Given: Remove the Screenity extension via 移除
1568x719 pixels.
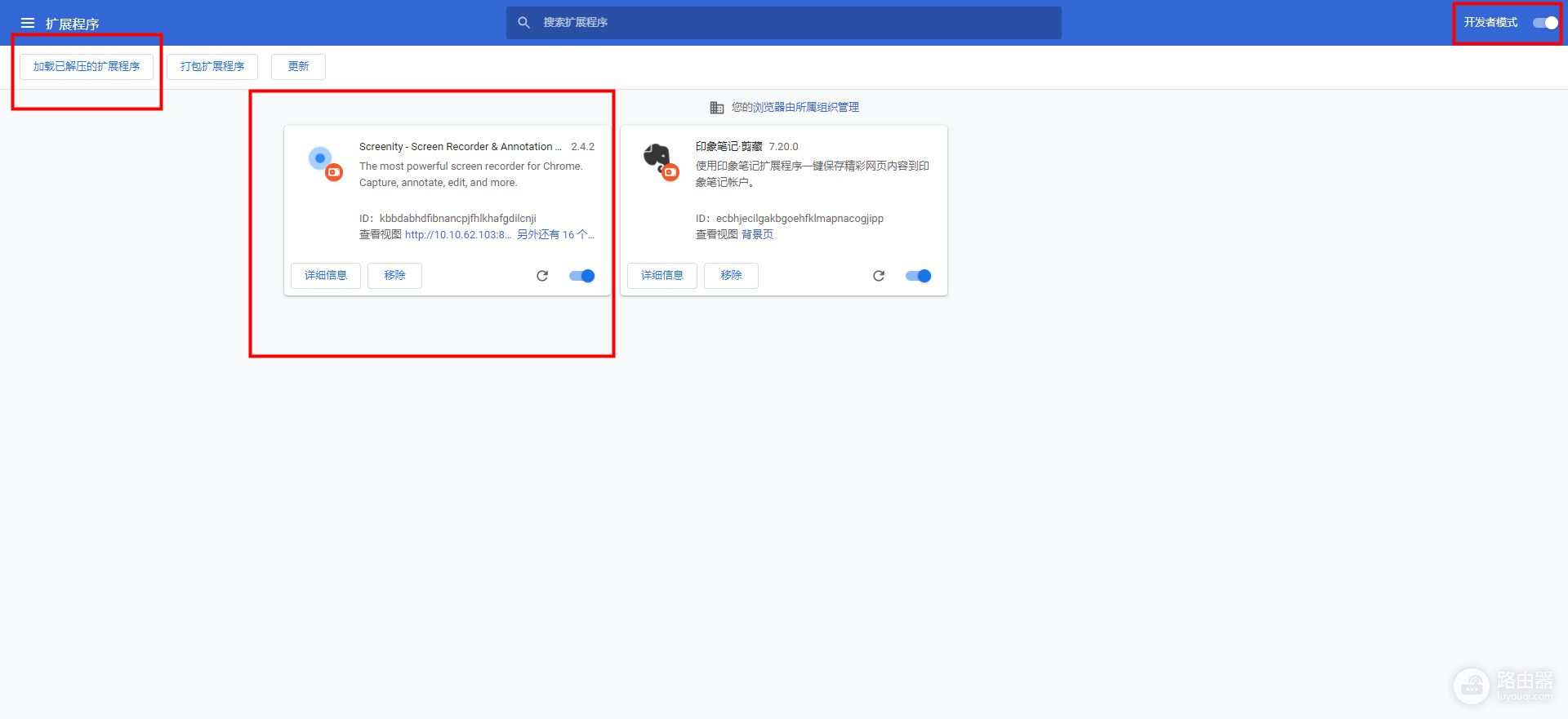Looking at the screenshot, I should coord(394,276).
